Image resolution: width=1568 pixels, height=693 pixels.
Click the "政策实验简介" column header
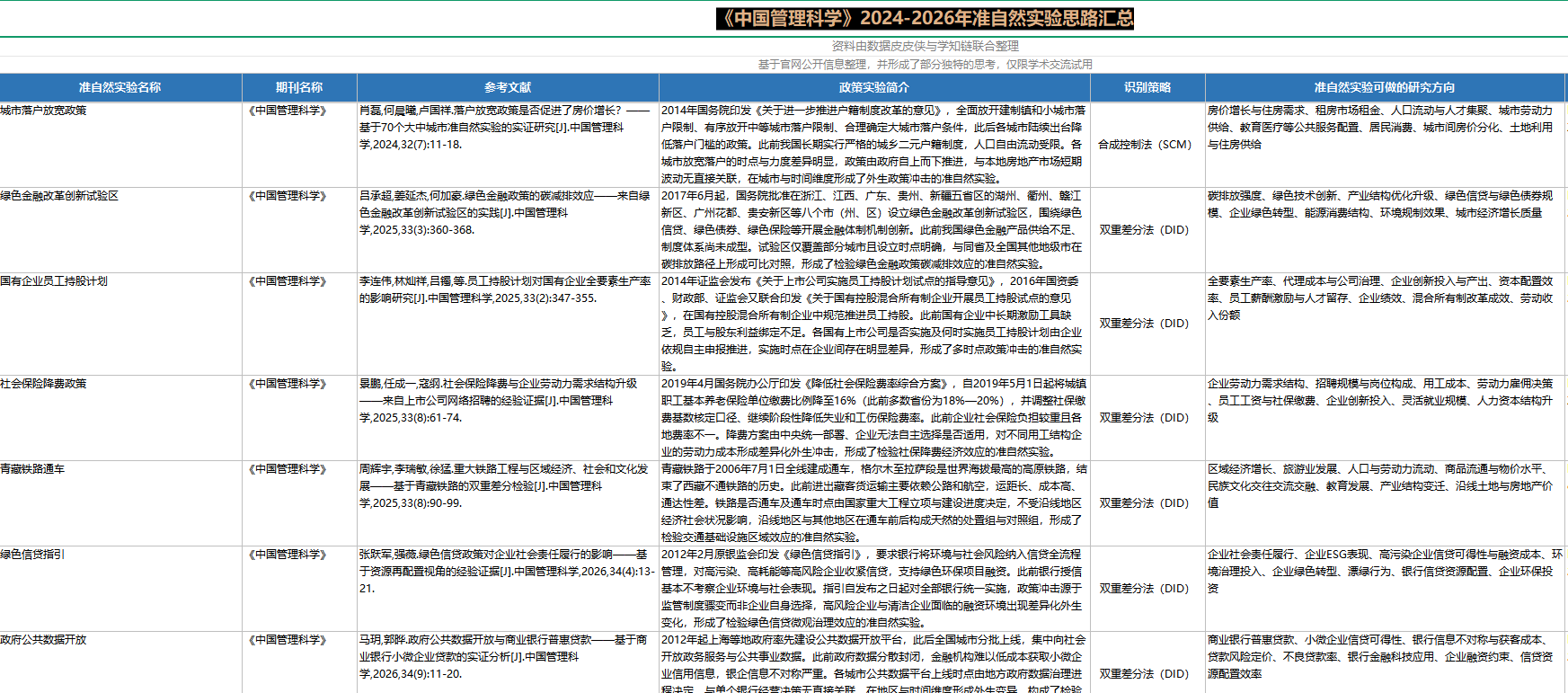874,87
